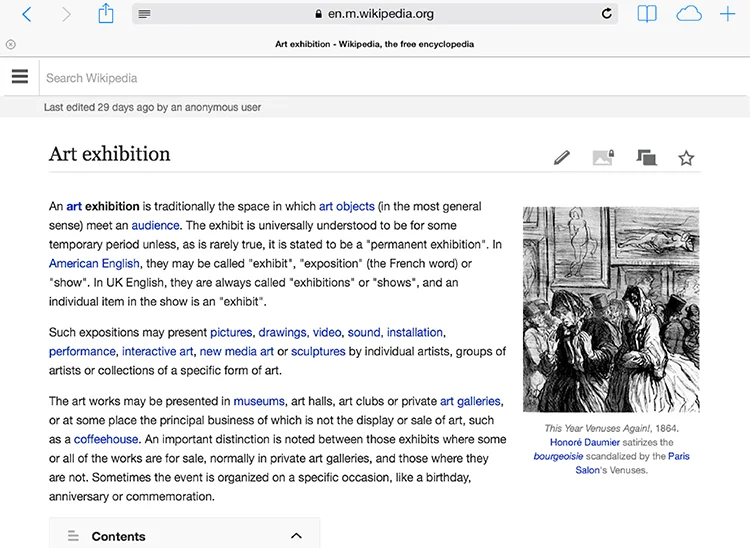The height and width of the screenshot is (548, 750).
Task: Tap the address bar en.m.wikipedia.org
Action: point(375,14)
